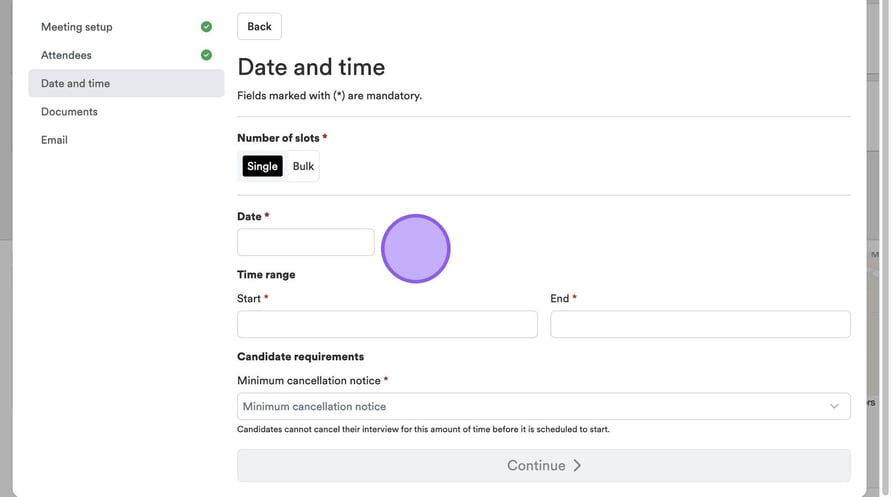This screenshot has height=497, width=891.
Task: Open the Documents step
Action: pyautogui.click(x=69, y=112)
